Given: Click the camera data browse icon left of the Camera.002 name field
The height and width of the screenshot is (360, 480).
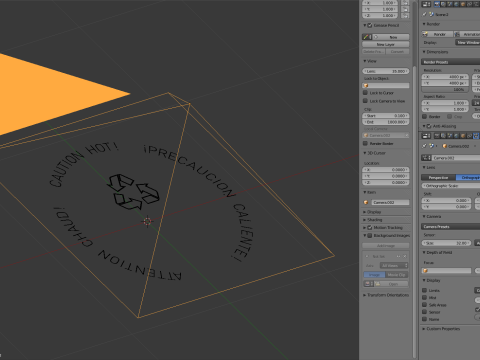Looking at the screenshot, I should [x=426, y=158].
